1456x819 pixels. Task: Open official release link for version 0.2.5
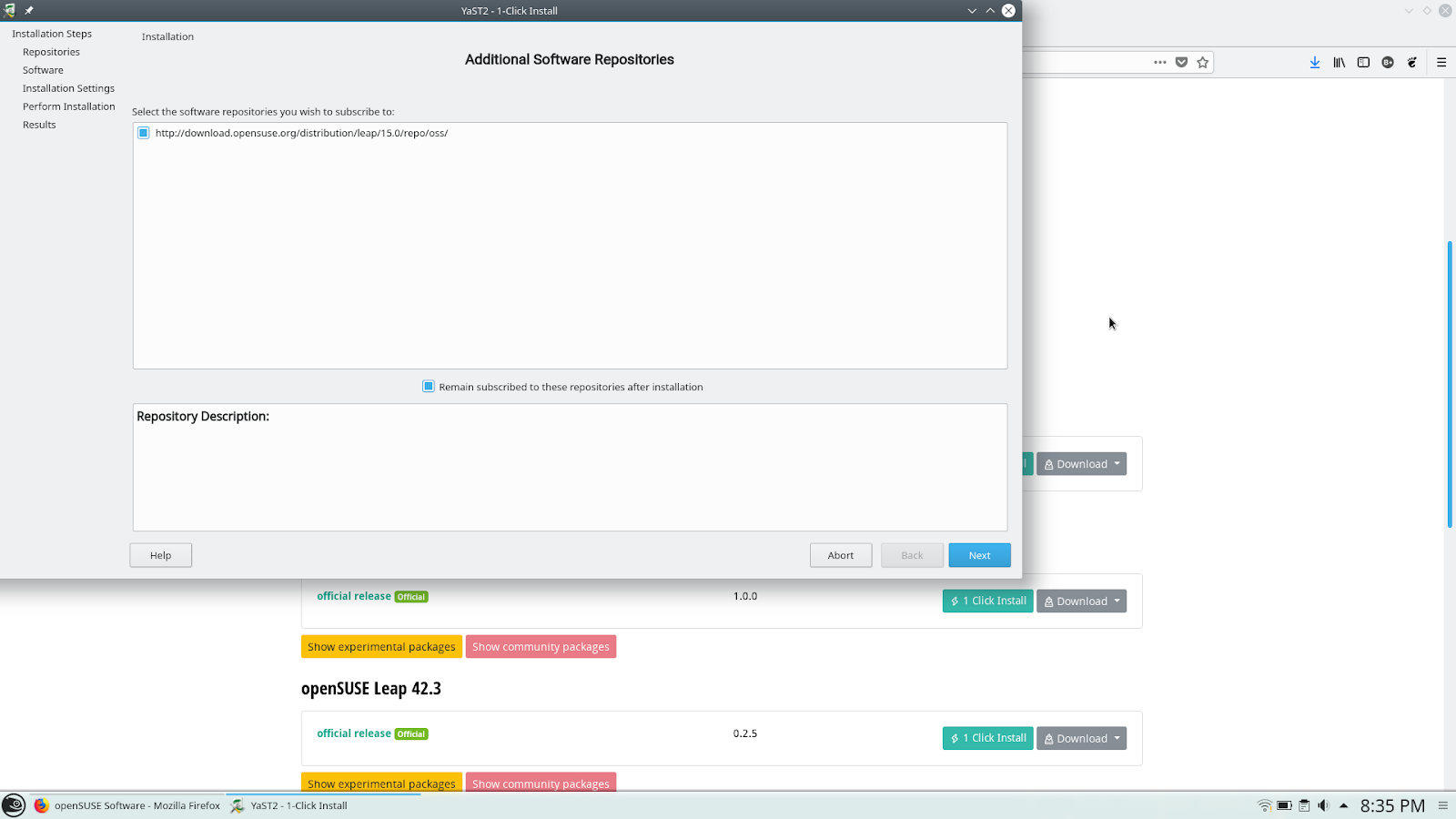pyautogui.click(x=354, y=733)
